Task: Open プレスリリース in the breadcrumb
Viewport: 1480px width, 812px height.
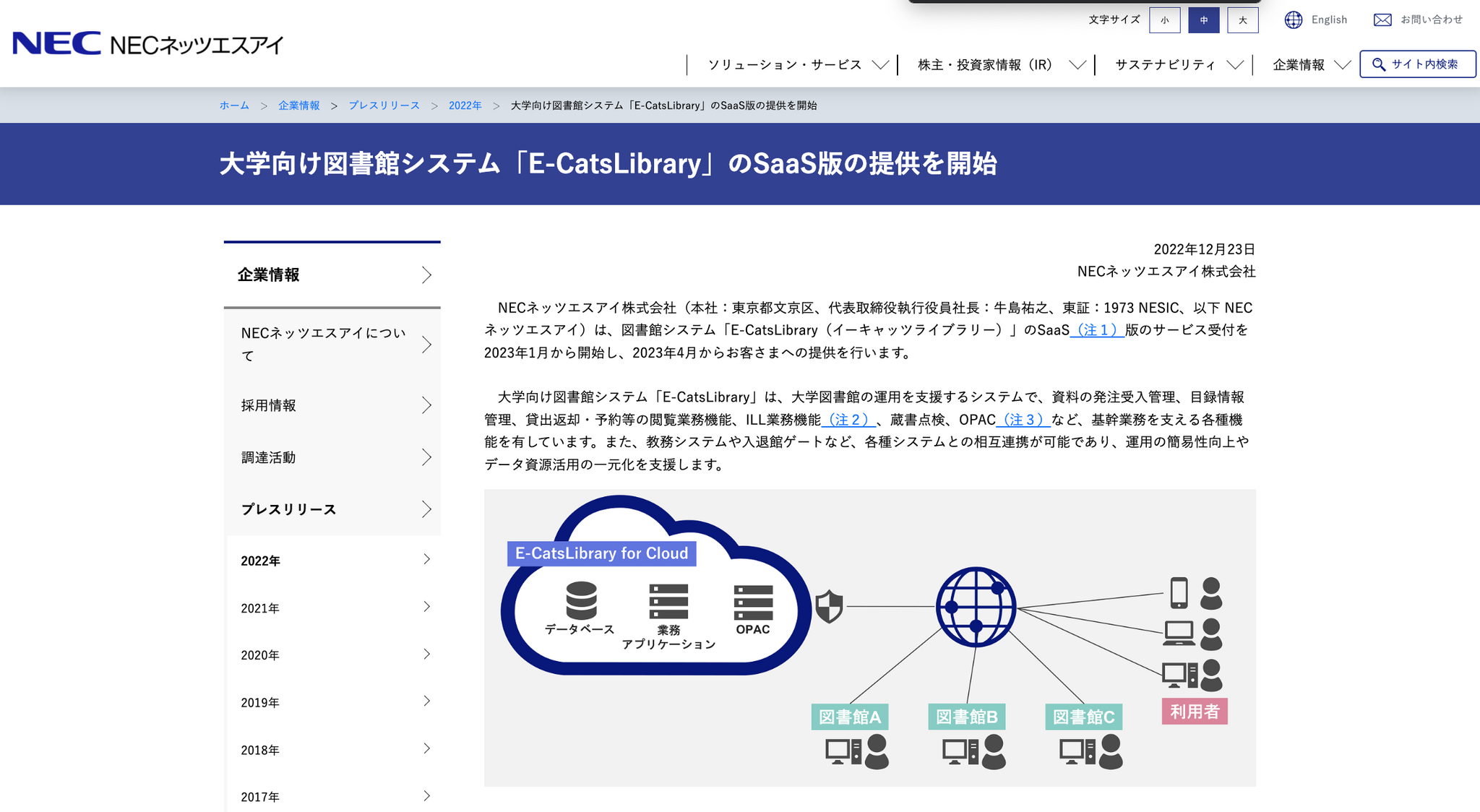Action: (384, 105)
